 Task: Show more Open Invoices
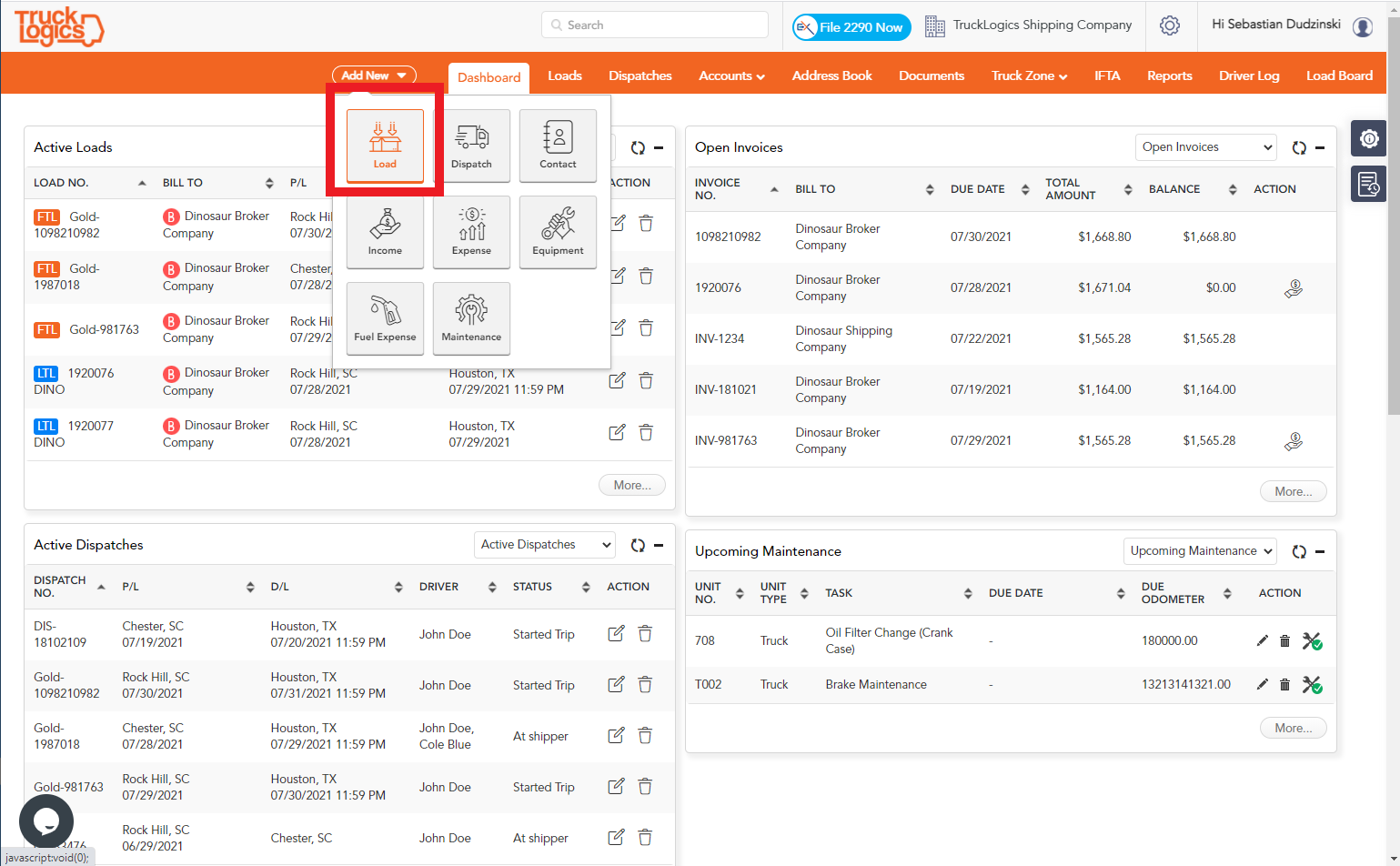pos(1294,492)
